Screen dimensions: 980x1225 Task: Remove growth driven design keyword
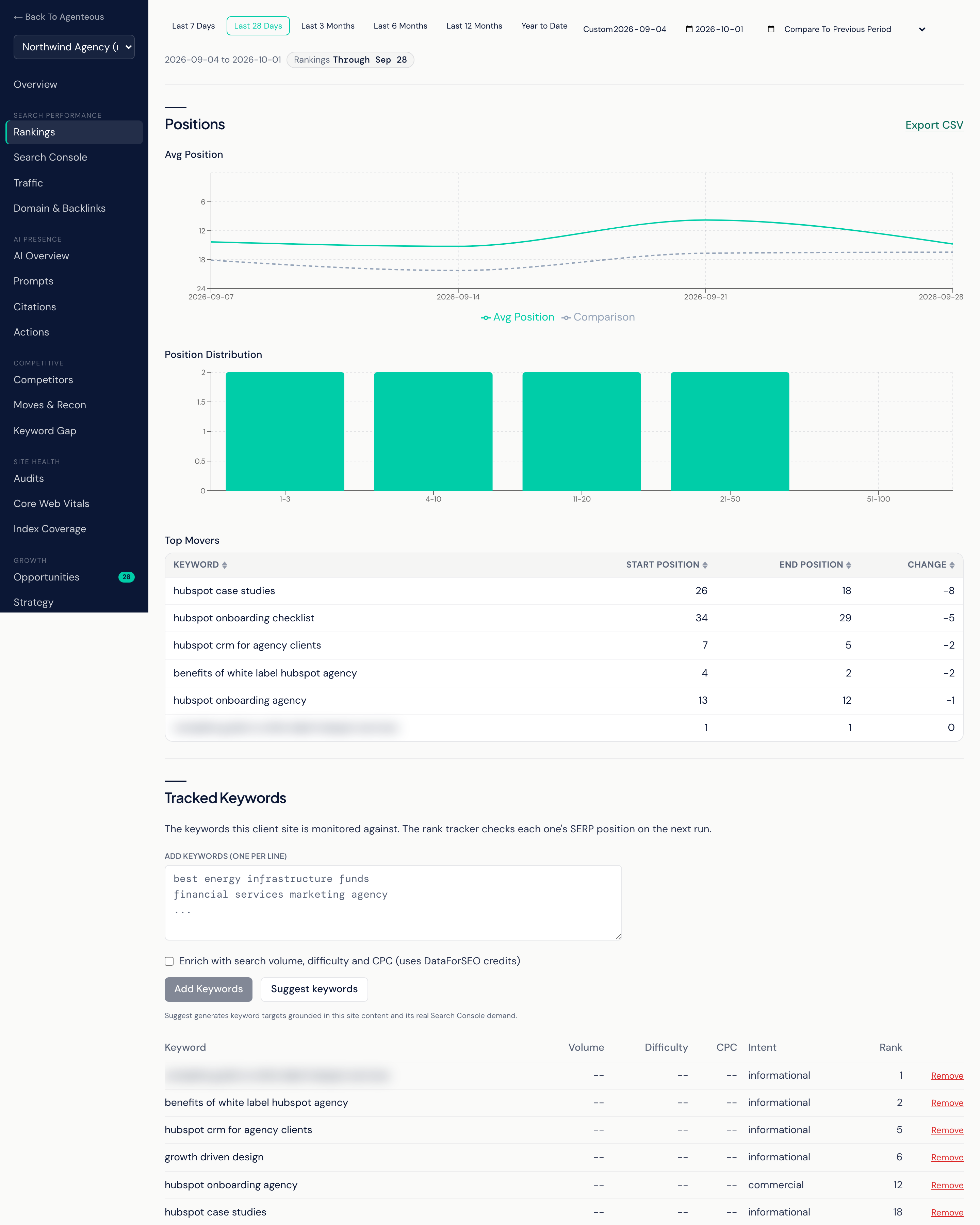coord(947,1158)
